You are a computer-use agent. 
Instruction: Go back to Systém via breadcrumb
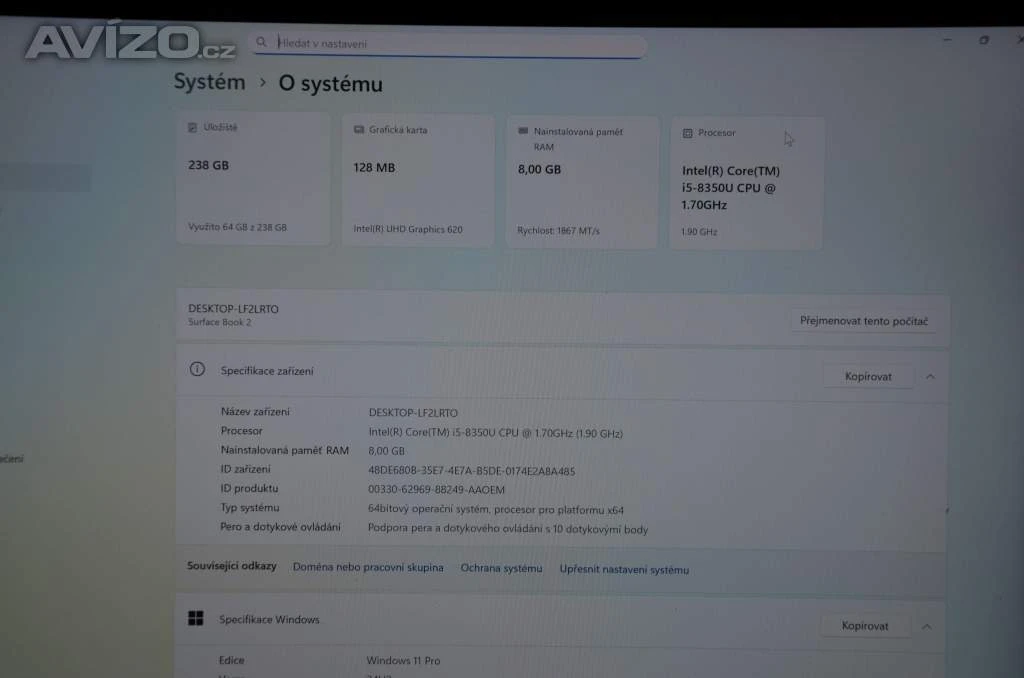(x=209, y=82)
